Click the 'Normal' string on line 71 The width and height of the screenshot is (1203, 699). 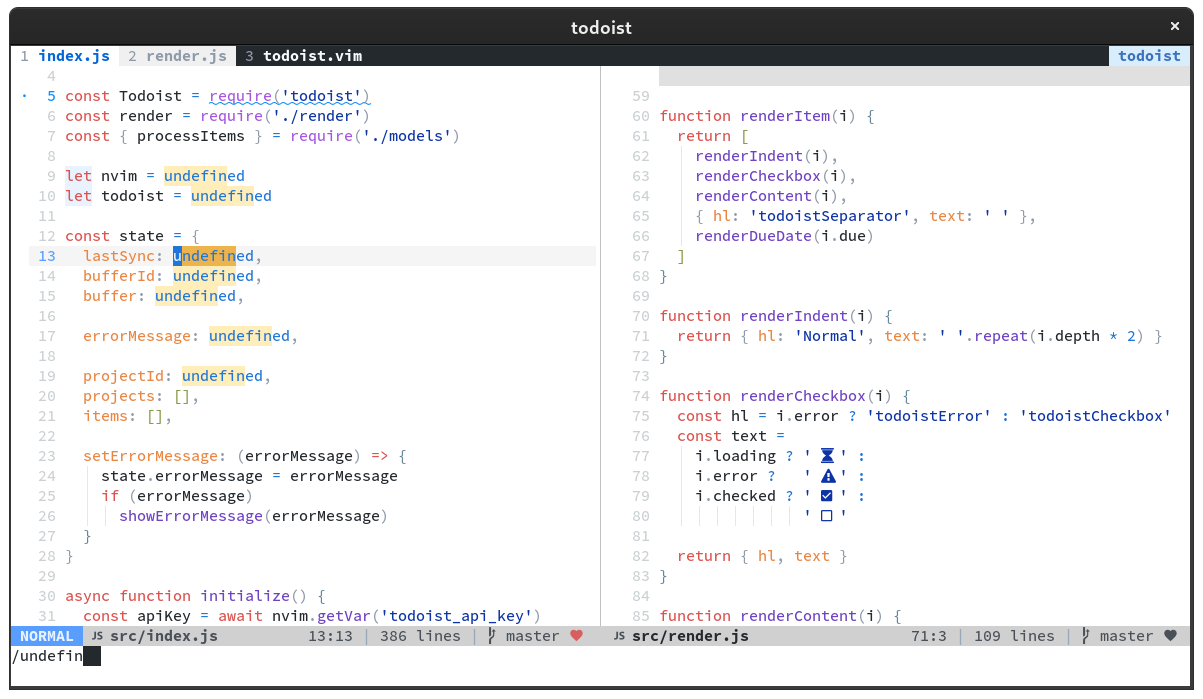831,336
